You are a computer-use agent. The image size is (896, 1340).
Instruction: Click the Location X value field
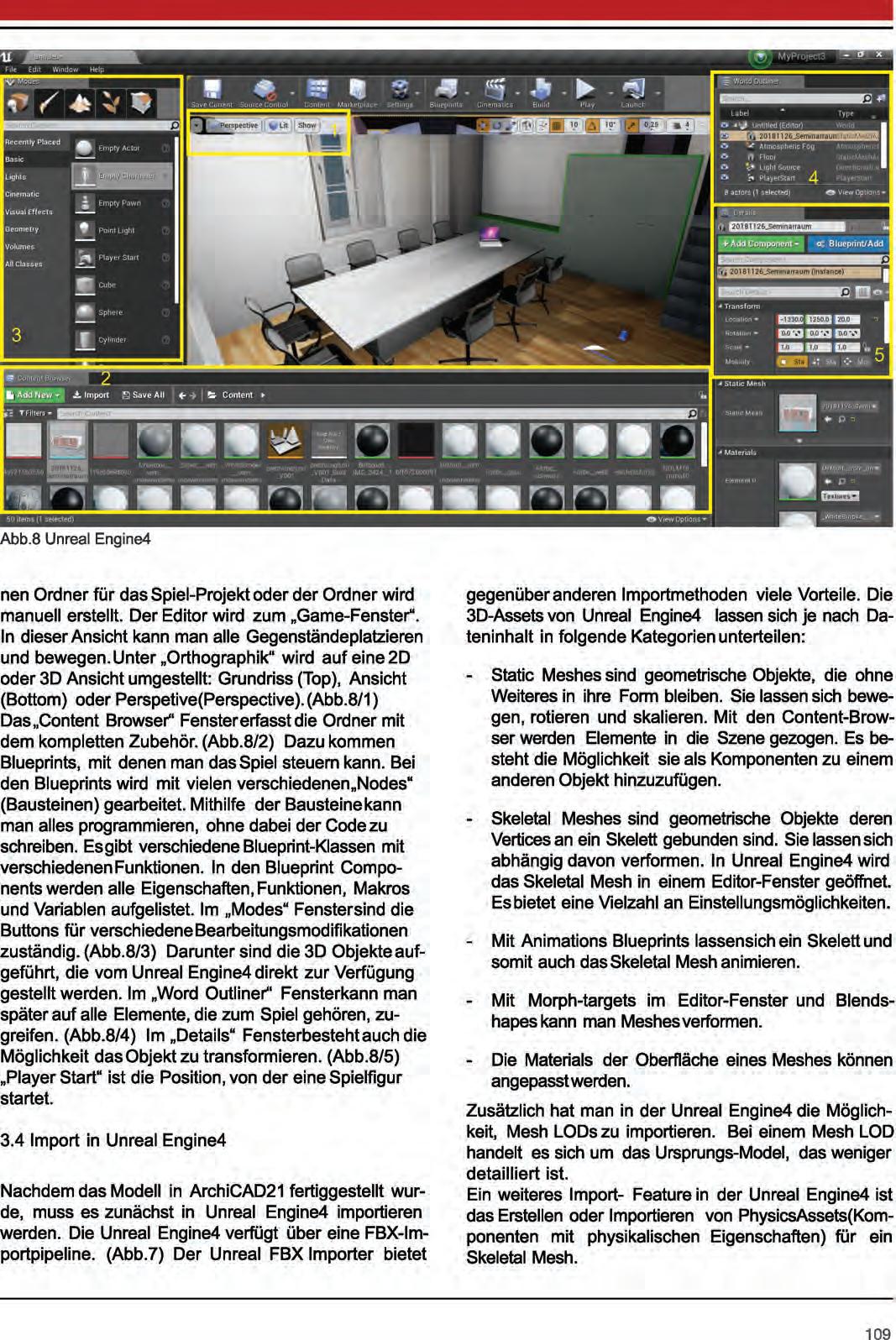click(790, 320)
